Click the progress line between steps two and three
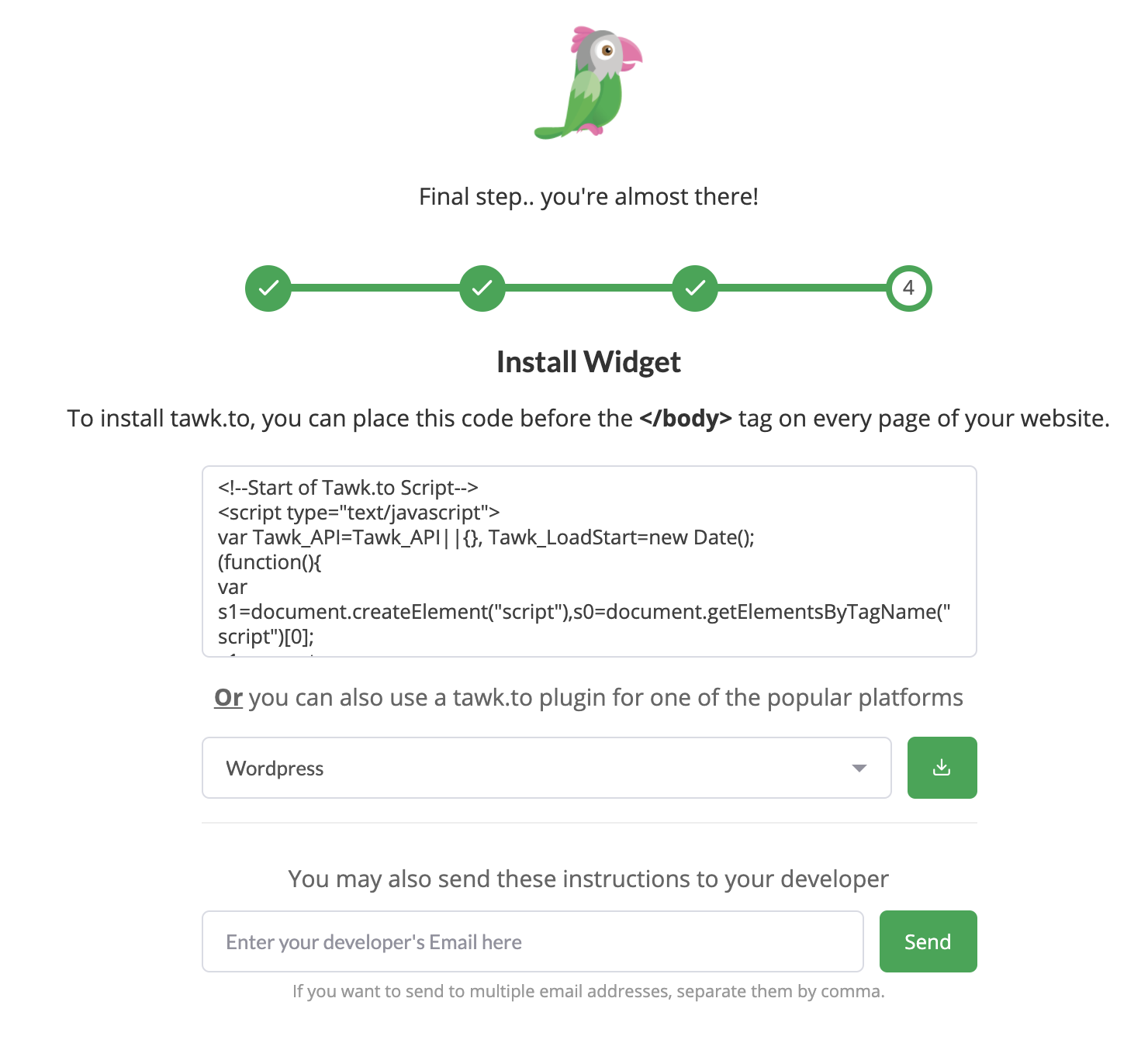The height and width of the screenshot is (1050, 1148). (x=589, y=288)
